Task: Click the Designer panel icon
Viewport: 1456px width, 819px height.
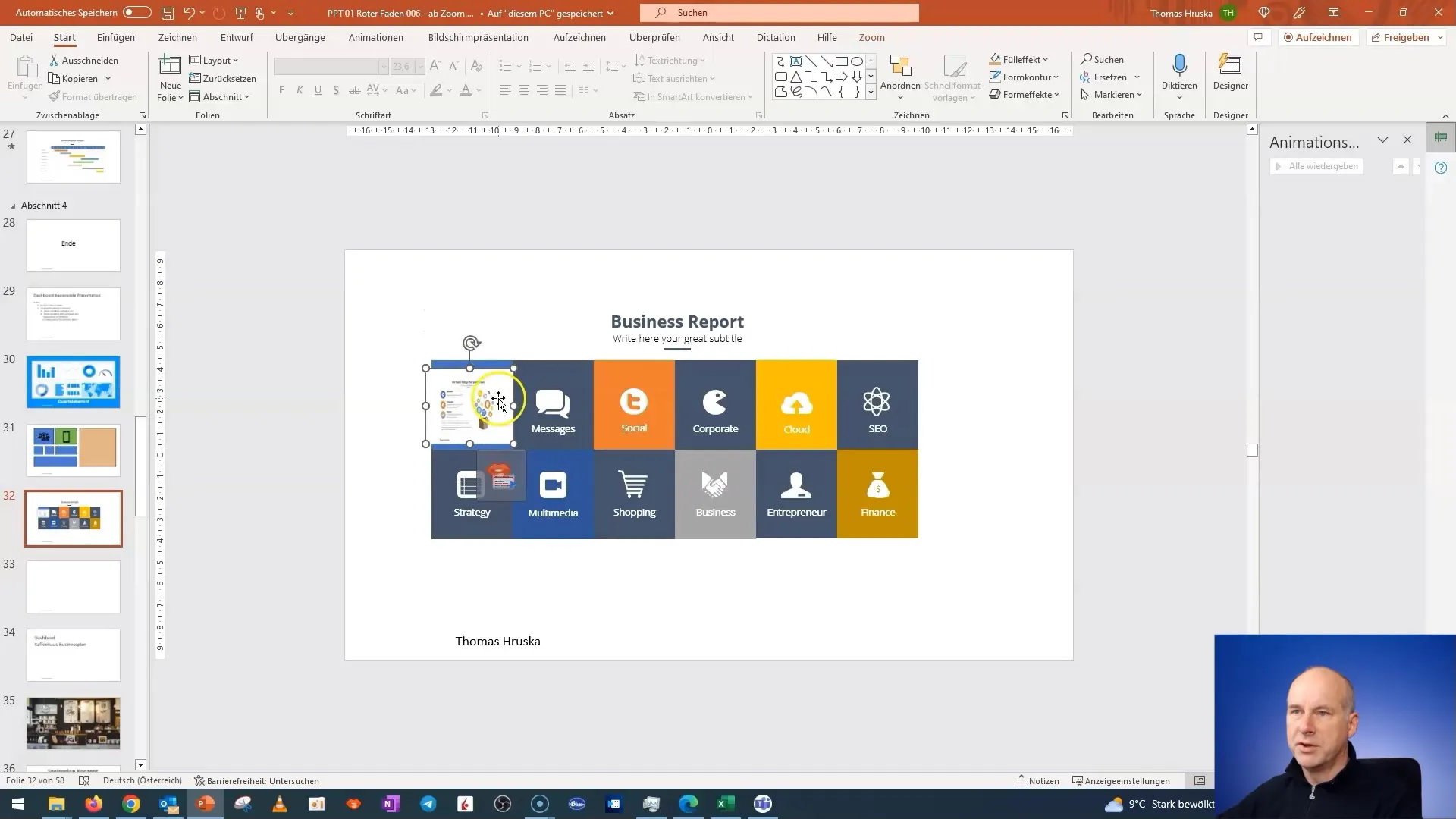Action: pyautogui.click(x=1230, y=75)
